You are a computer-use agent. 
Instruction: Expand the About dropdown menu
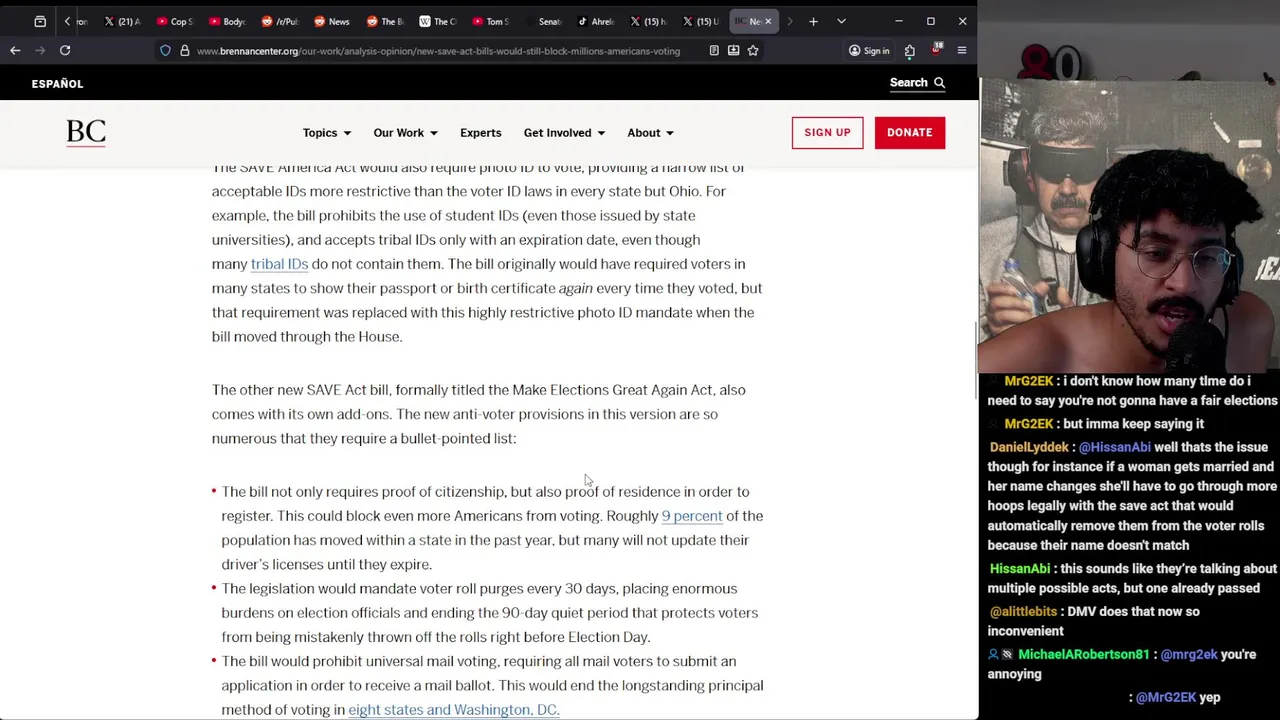point(650,133)
